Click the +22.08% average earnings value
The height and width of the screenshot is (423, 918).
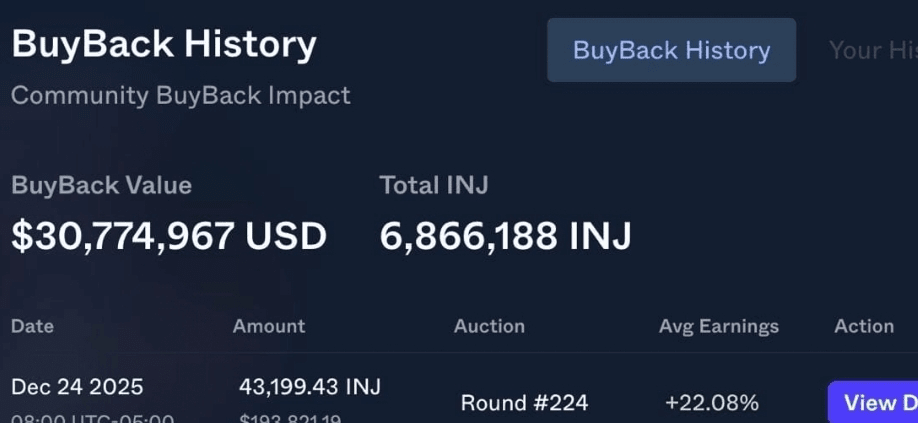point(712,403)
